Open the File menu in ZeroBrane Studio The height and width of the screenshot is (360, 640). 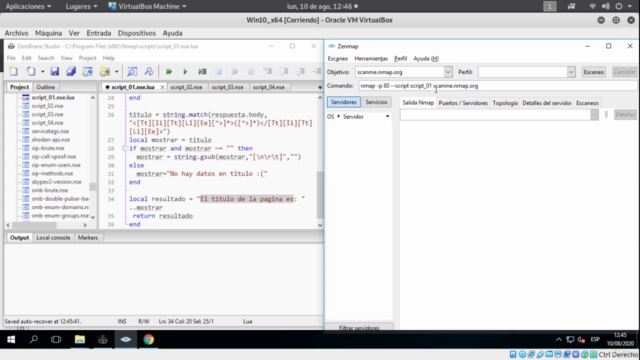point(11,58)
